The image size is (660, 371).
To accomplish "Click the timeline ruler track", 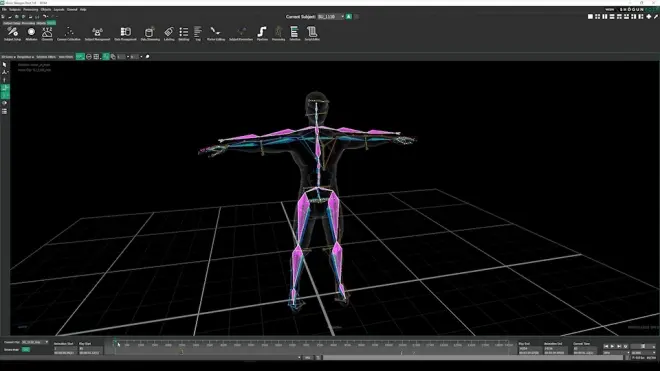I will click(314, 345).
